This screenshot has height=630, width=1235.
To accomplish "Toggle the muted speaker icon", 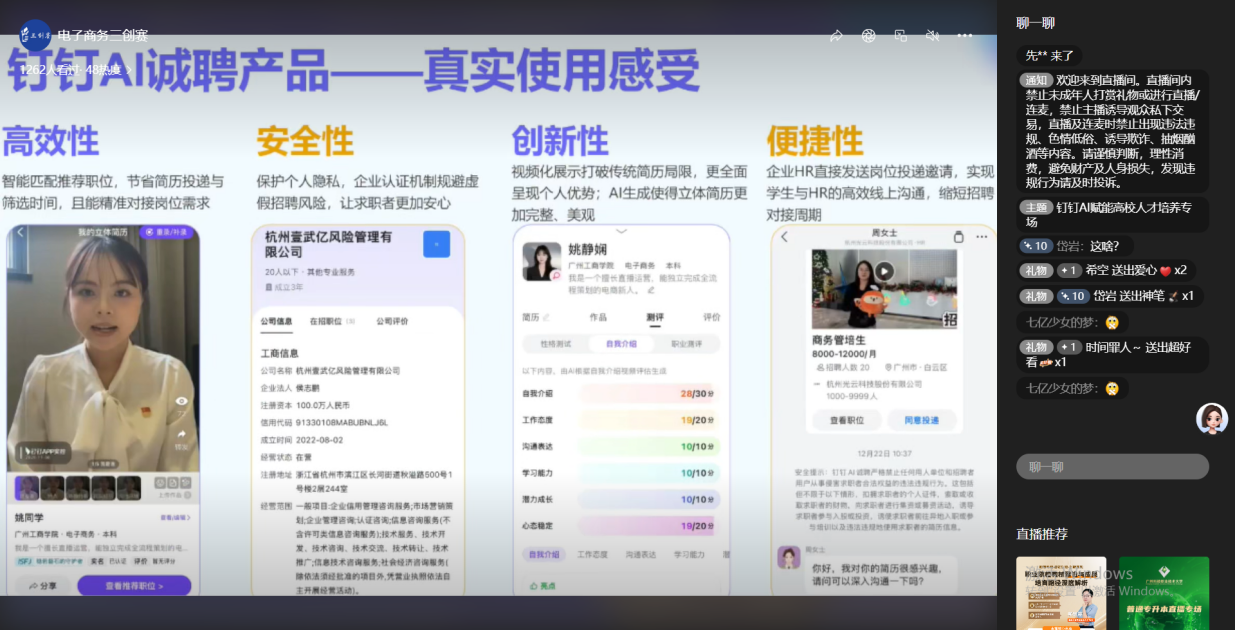I will (x=932, y=36).
